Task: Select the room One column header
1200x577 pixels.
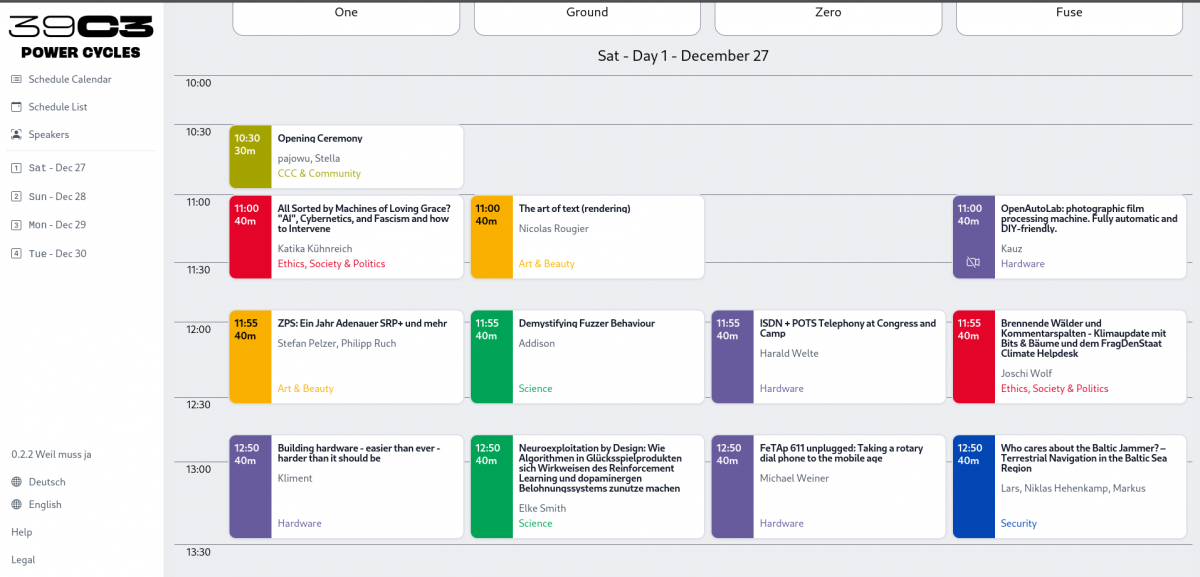Action: pyautogui.click(x=346, y=14)
